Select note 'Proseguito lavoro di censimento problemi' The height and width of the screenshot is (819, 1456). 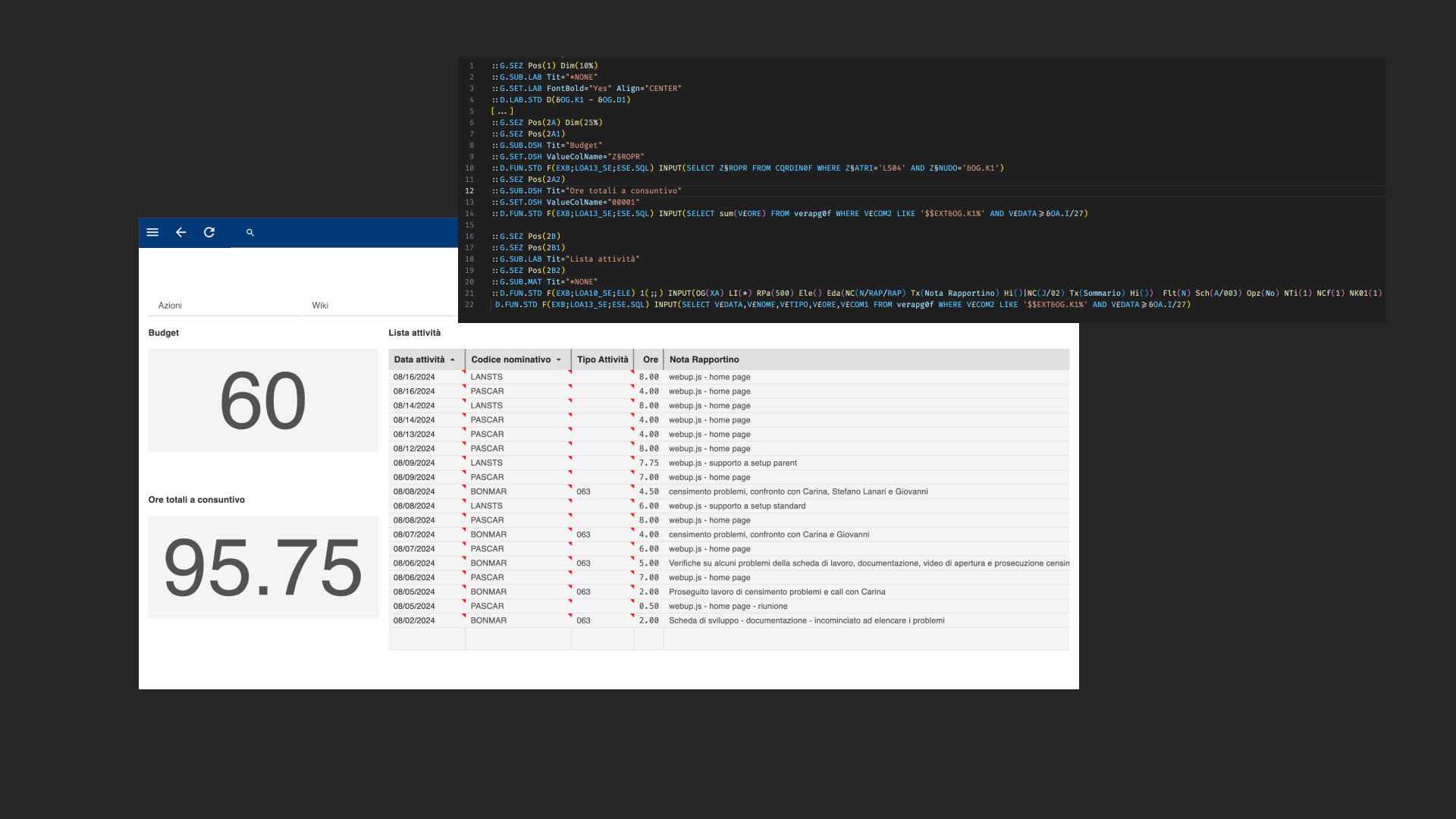point(777,592)
